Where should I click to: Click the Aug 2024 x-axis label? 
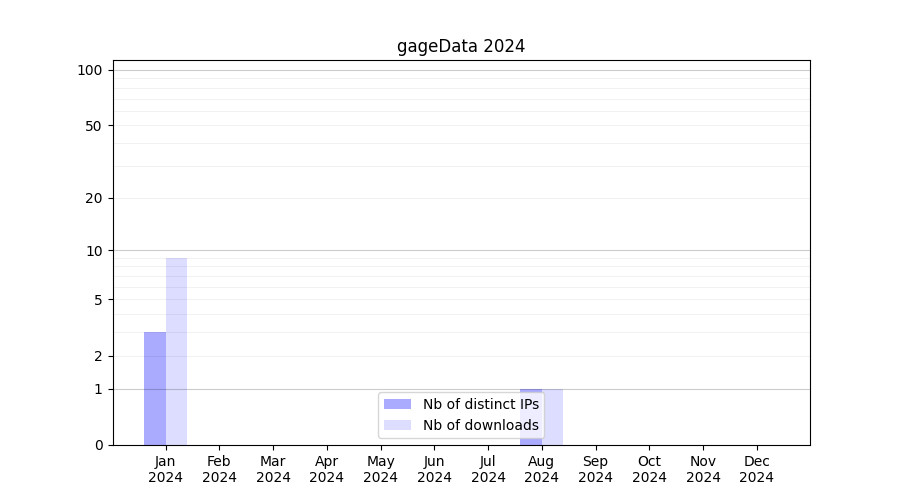[541, 469]
